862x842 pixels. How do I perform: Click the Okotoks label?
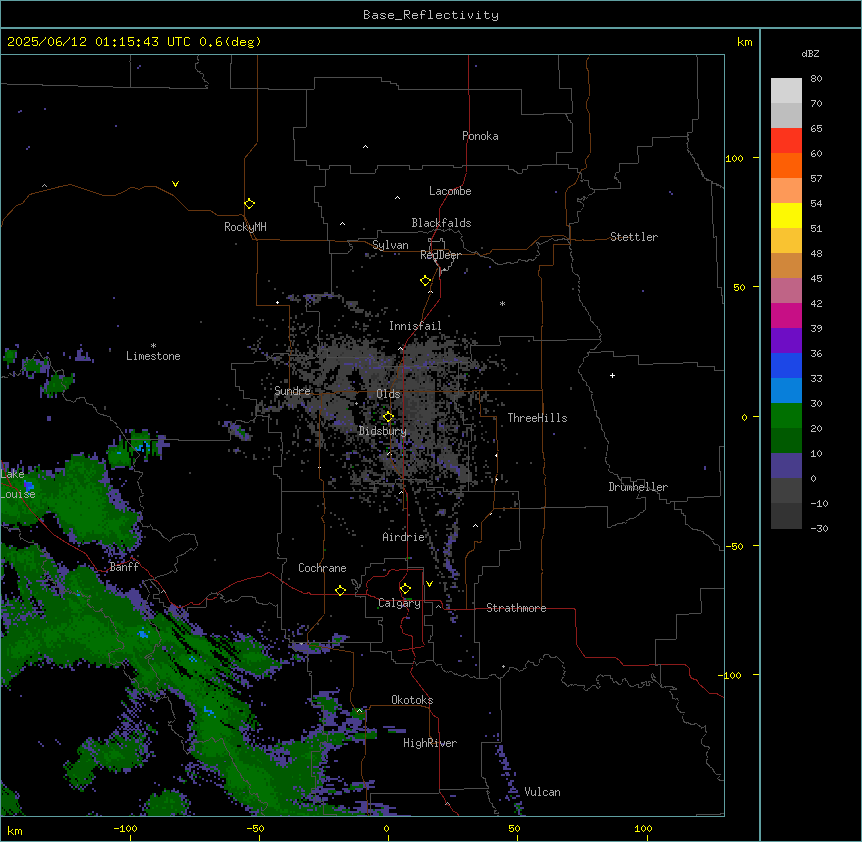412,700
